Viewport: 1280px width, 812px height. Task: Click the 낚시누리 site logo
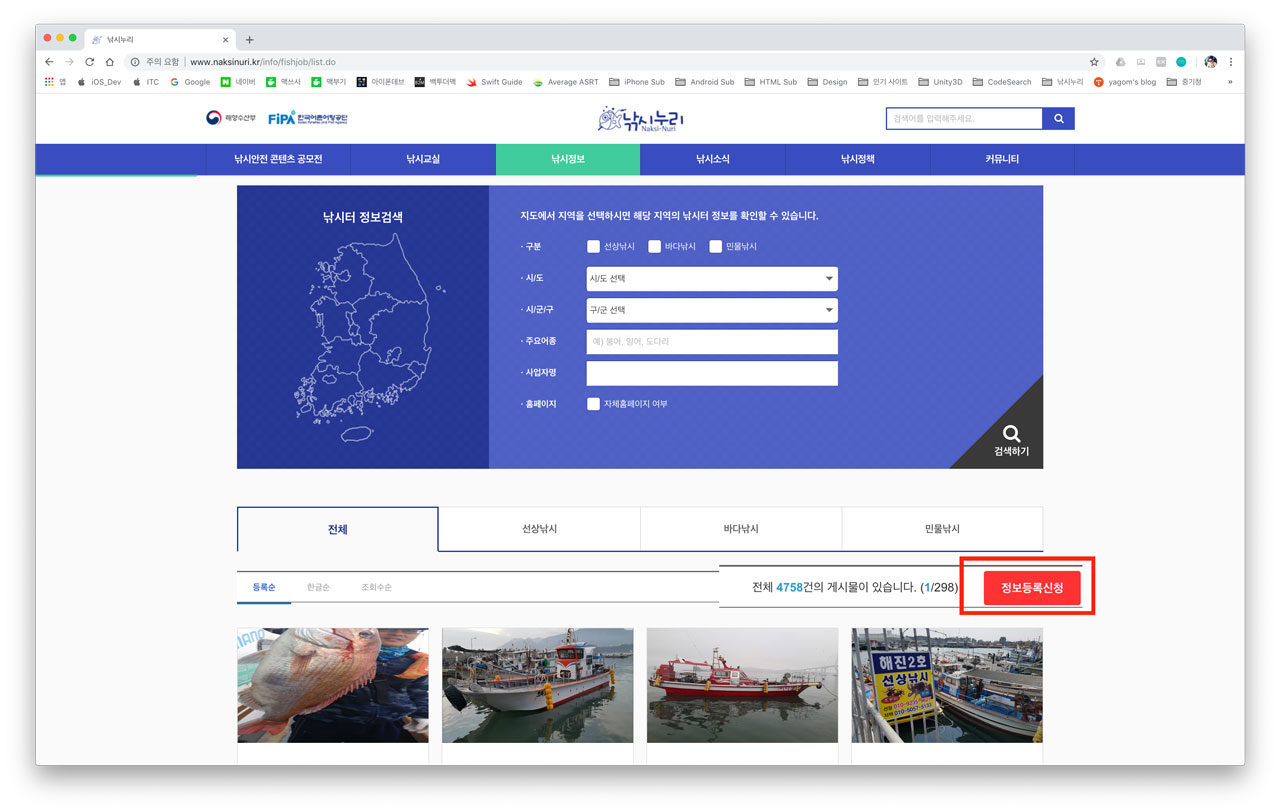(x=641, y=119)
